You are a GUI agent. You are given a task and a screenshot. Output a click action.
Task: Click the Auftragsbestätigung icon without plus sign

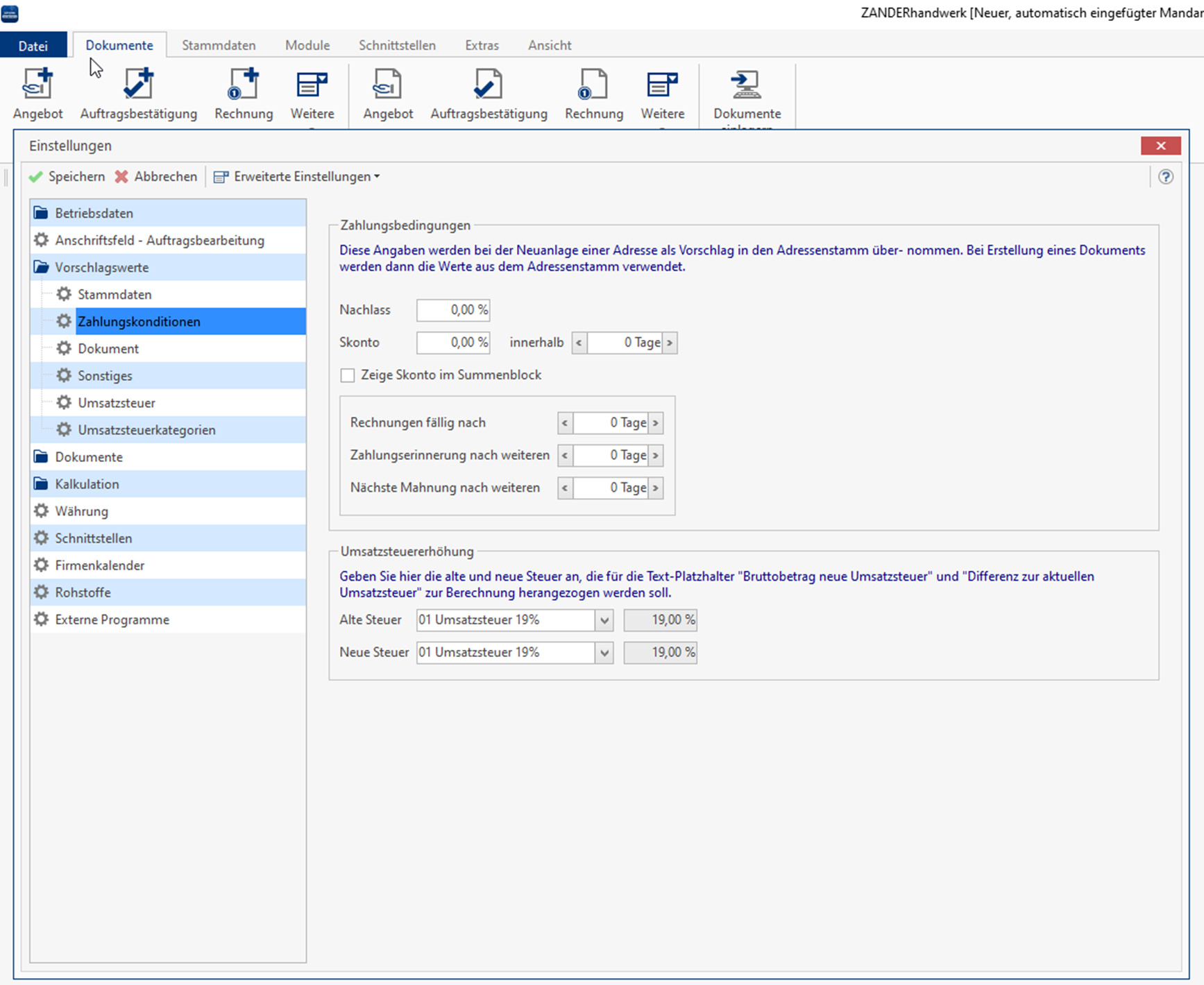pyautogui.click(x=489, y=85)
